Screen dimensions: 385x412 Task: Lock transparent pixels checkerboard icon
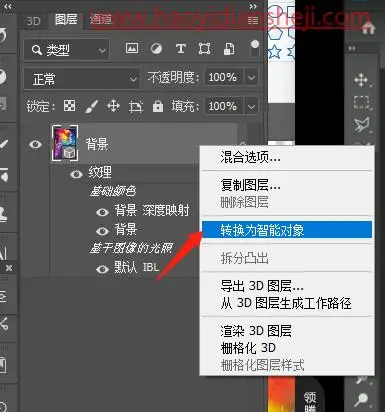click(69, 106)
